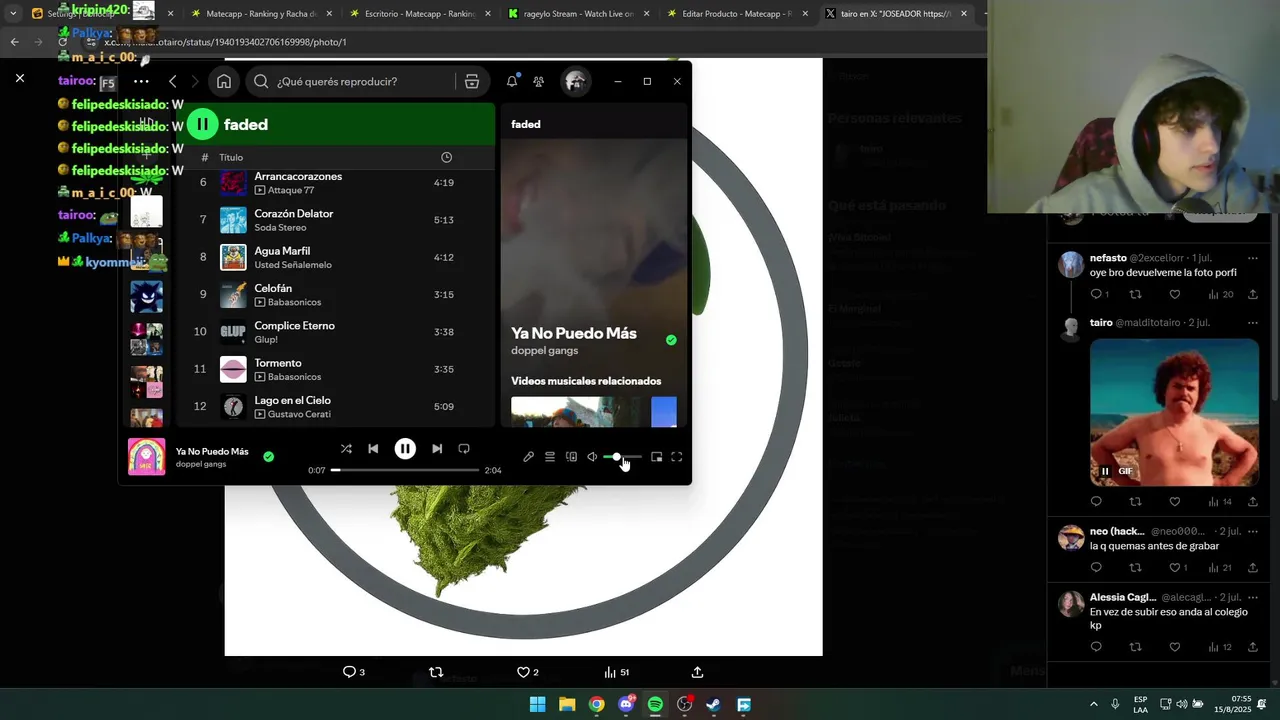Pause the faded playlist with green button
This screenshot has width=1280, height=720.
coord(202,124)
